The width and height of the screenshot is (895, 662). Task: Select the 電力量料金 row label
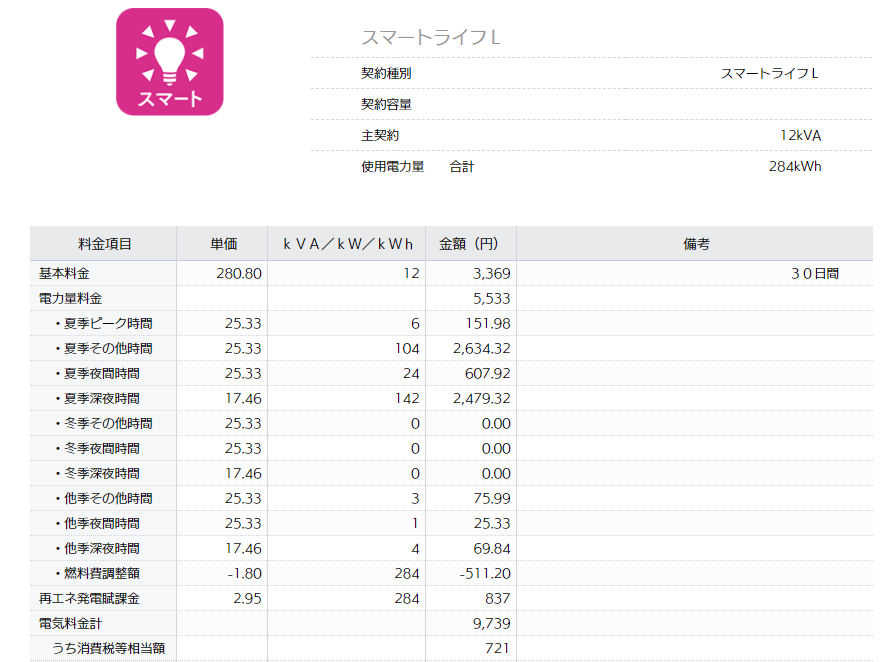click(70, 298)
